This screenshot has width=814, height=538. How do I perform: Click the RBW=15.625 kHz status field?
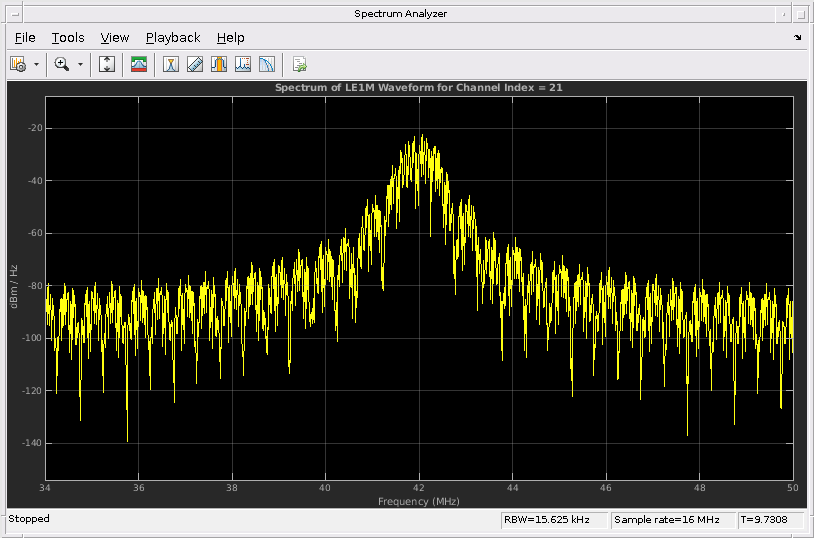[x=553, y=520]
